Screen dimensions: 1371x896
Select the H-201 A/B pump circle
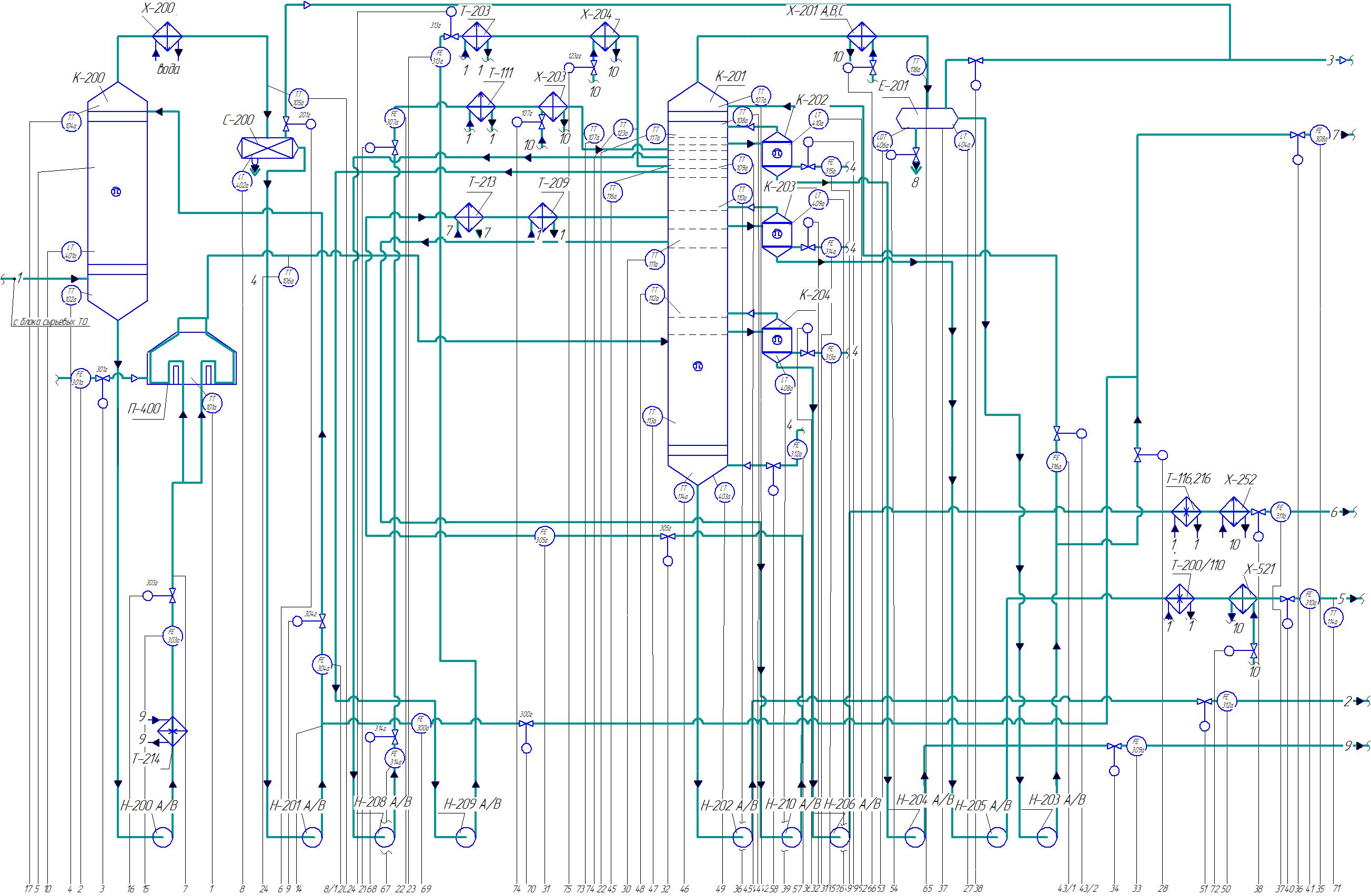click(x=311, y=837)
